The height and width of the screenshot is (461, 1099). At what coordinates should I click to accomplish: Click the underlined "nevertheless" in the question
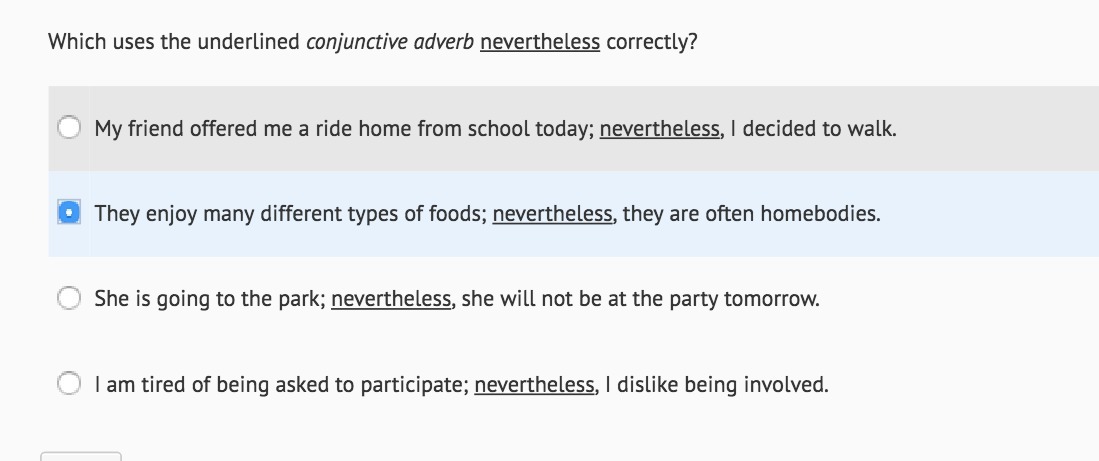(540, 42)
